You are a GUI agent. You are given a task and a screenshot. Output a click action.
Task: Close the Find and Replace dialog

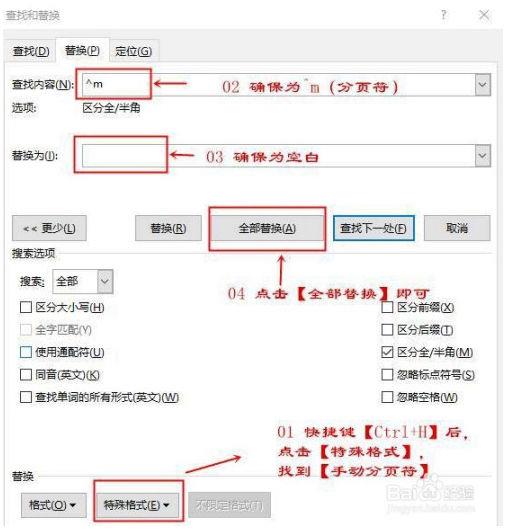pos(484,15)
